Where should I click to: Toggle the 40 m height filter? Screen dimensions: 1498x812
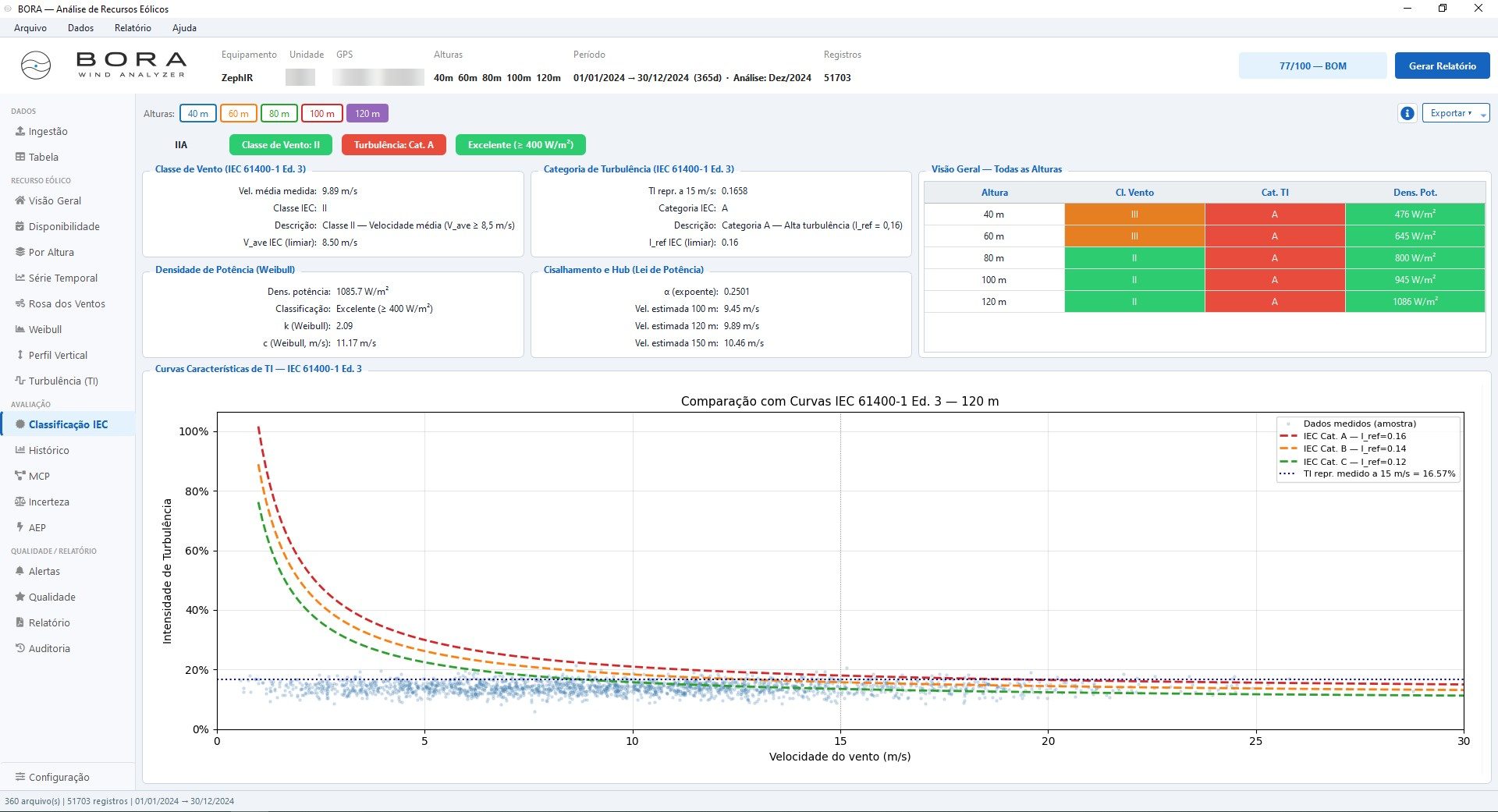pyautogui.click(x=198, y=114)
